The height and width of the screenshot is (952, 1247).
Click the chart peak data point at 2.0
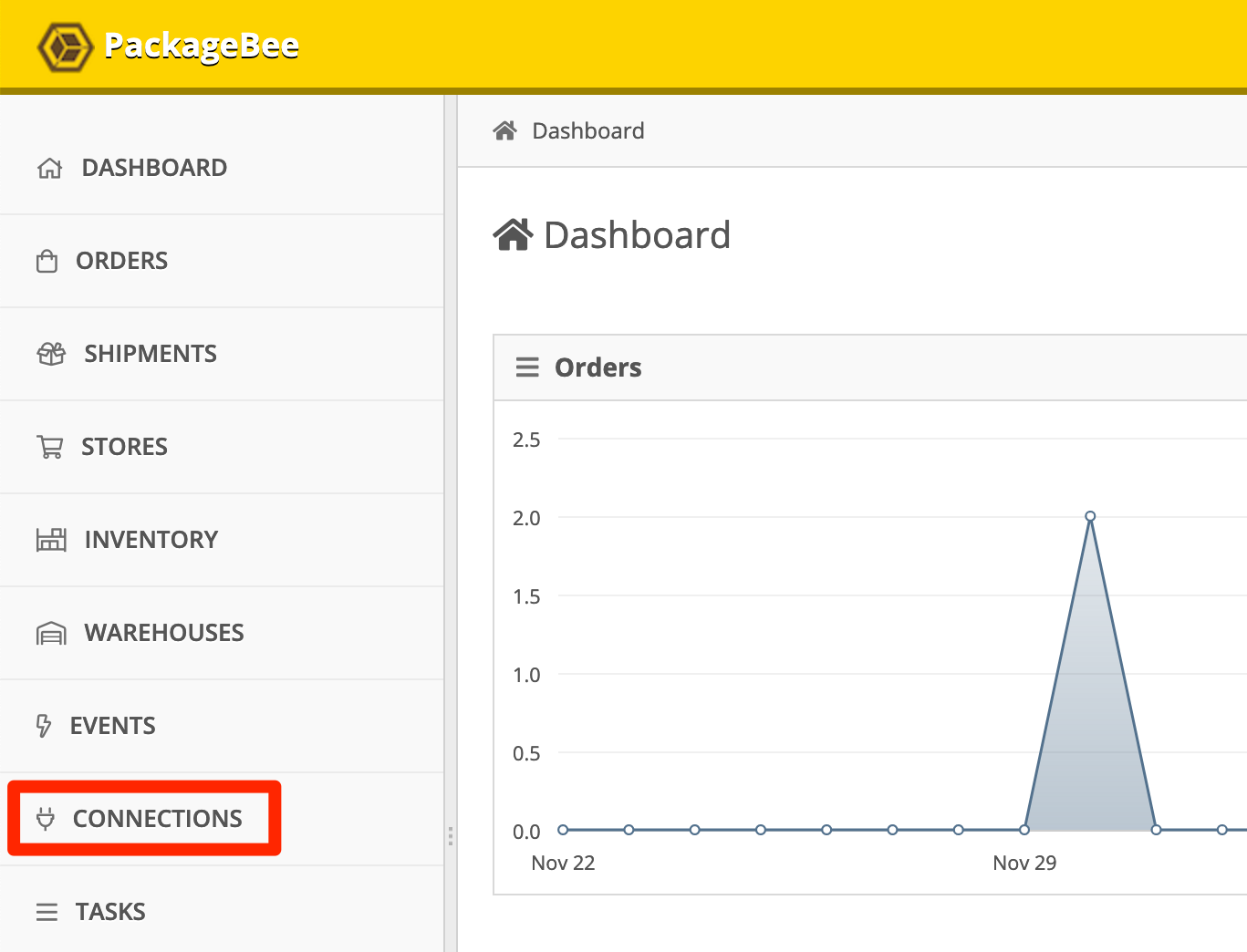click(1090, 516)
